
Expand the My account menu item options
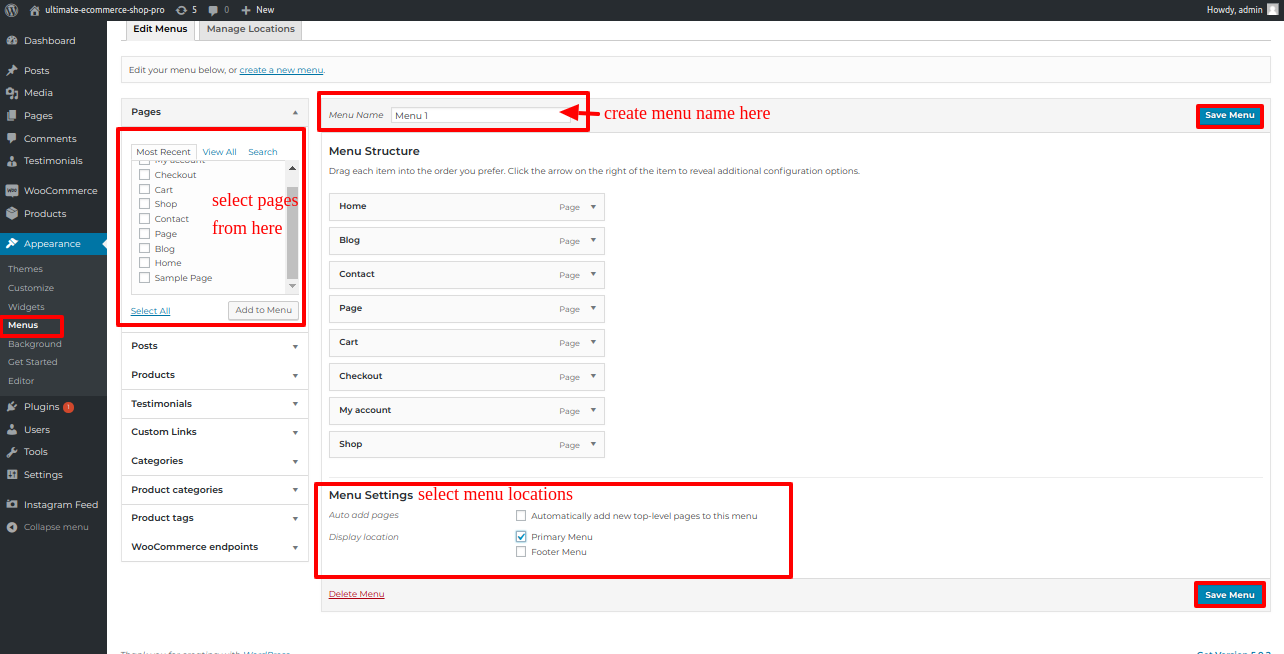pyautogui.click(x=593, y=411)
